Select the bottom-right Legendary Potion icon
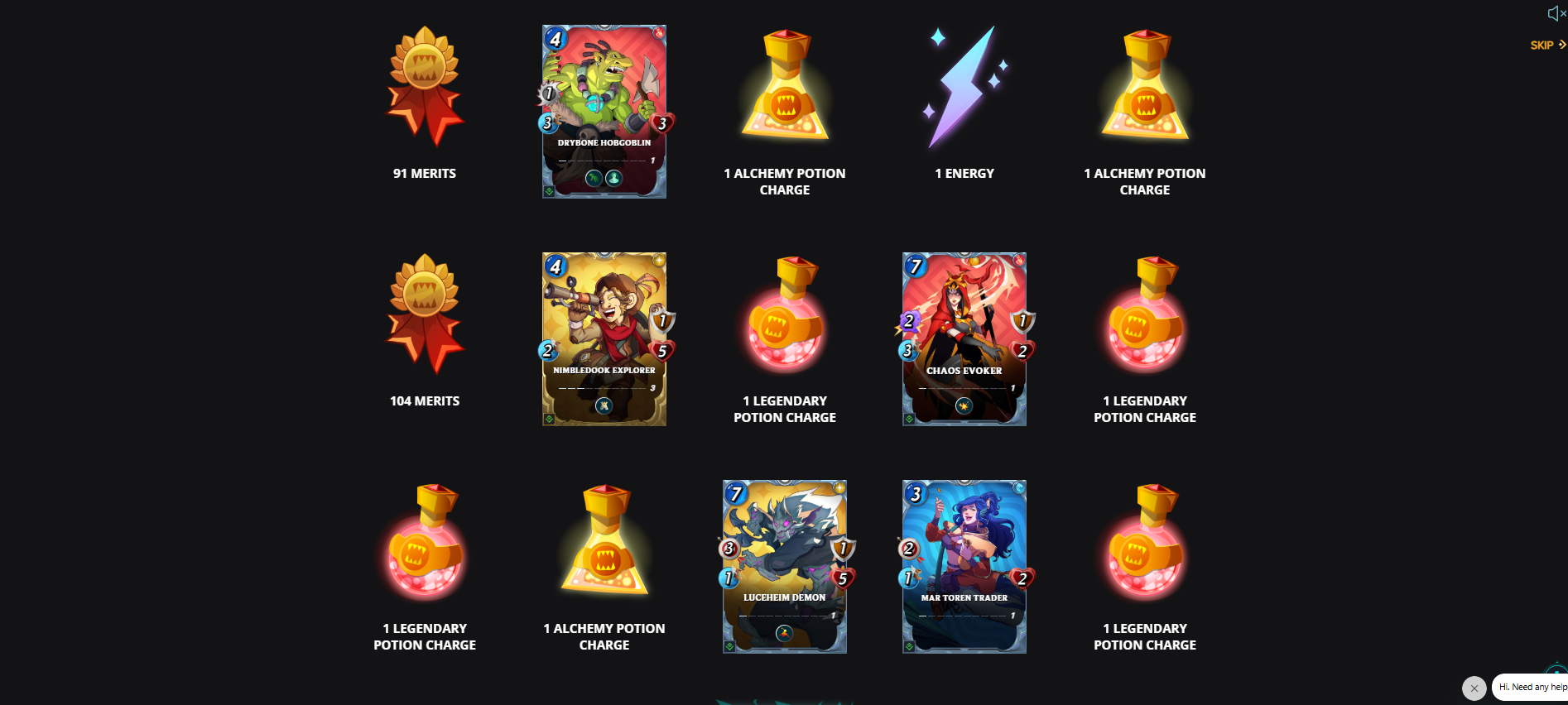 click(x=1146, y=541)
